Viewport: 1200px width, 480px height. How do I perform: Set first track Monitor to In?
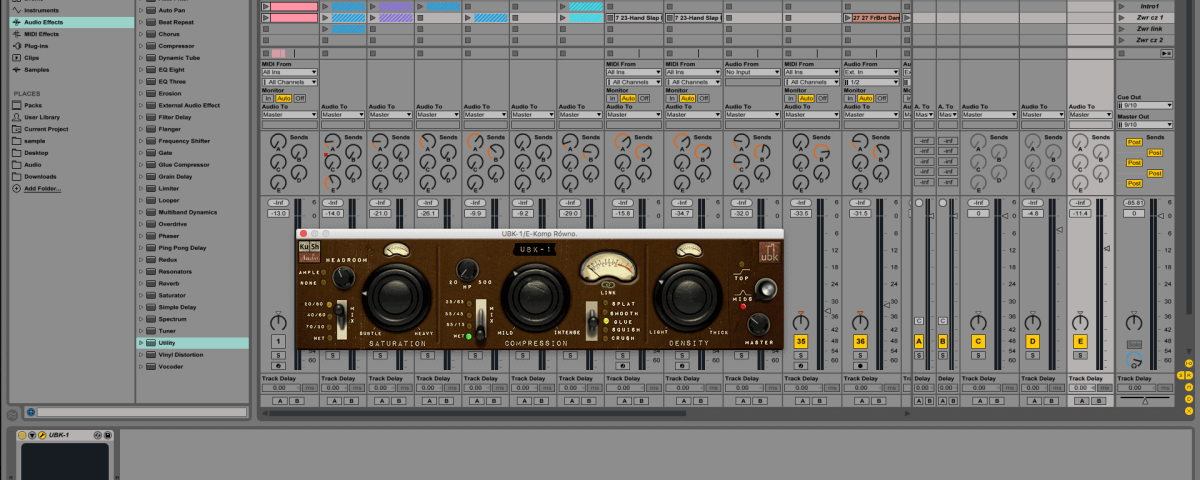(268, 98)
